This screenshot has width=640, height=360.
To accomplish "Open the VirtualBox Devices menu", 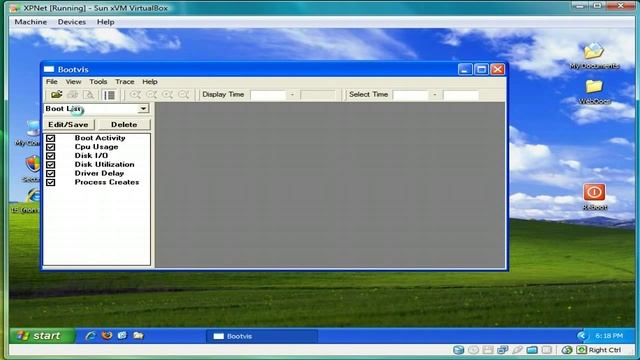I will pos(72,22).
